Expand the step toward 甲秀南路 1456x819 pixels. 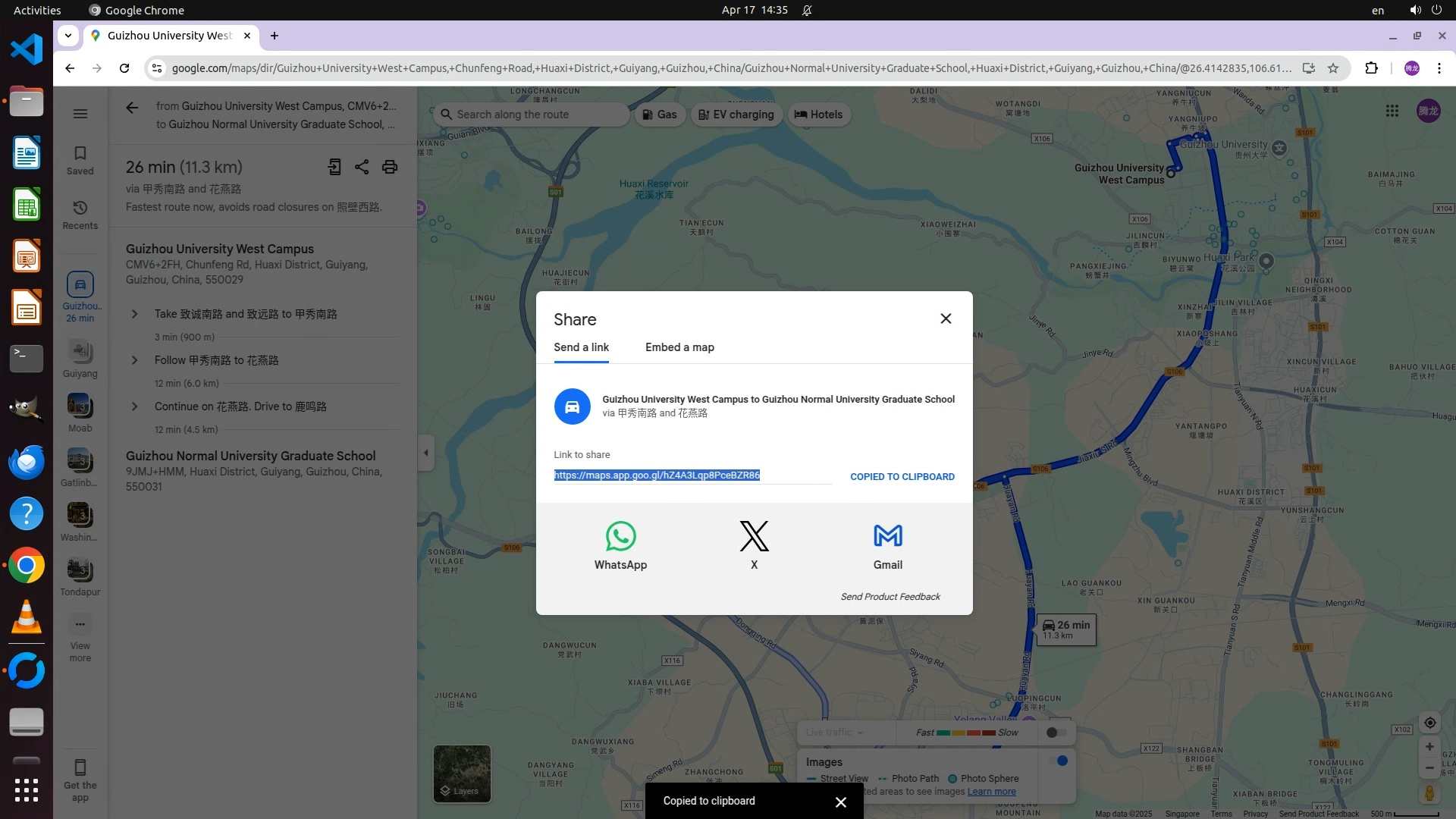(134, 314)
